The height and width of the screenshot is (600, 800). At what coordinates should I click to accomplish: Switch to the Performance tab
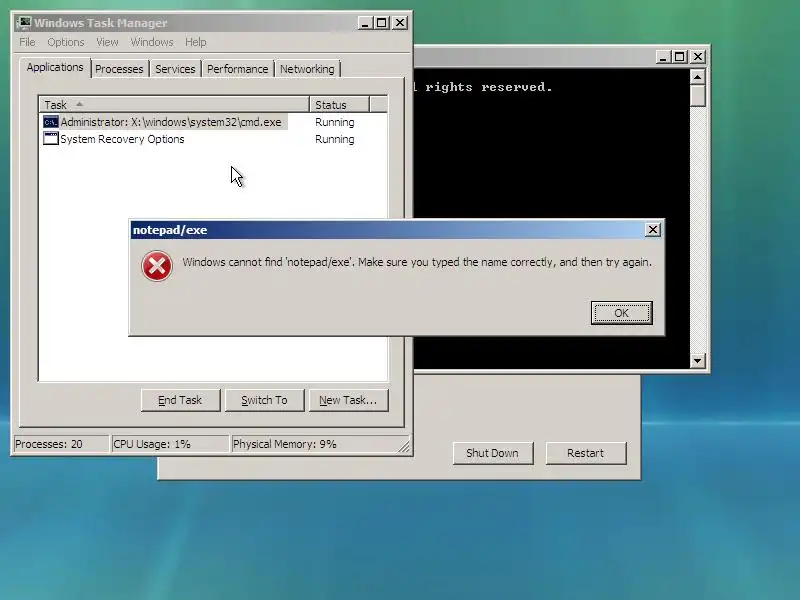pos(237,69)
